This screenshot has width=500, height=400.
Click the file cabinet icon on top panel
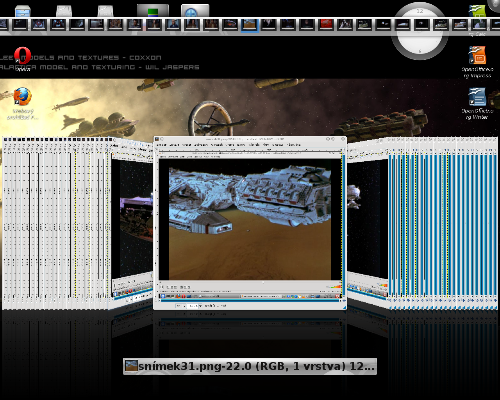[23, 11]
